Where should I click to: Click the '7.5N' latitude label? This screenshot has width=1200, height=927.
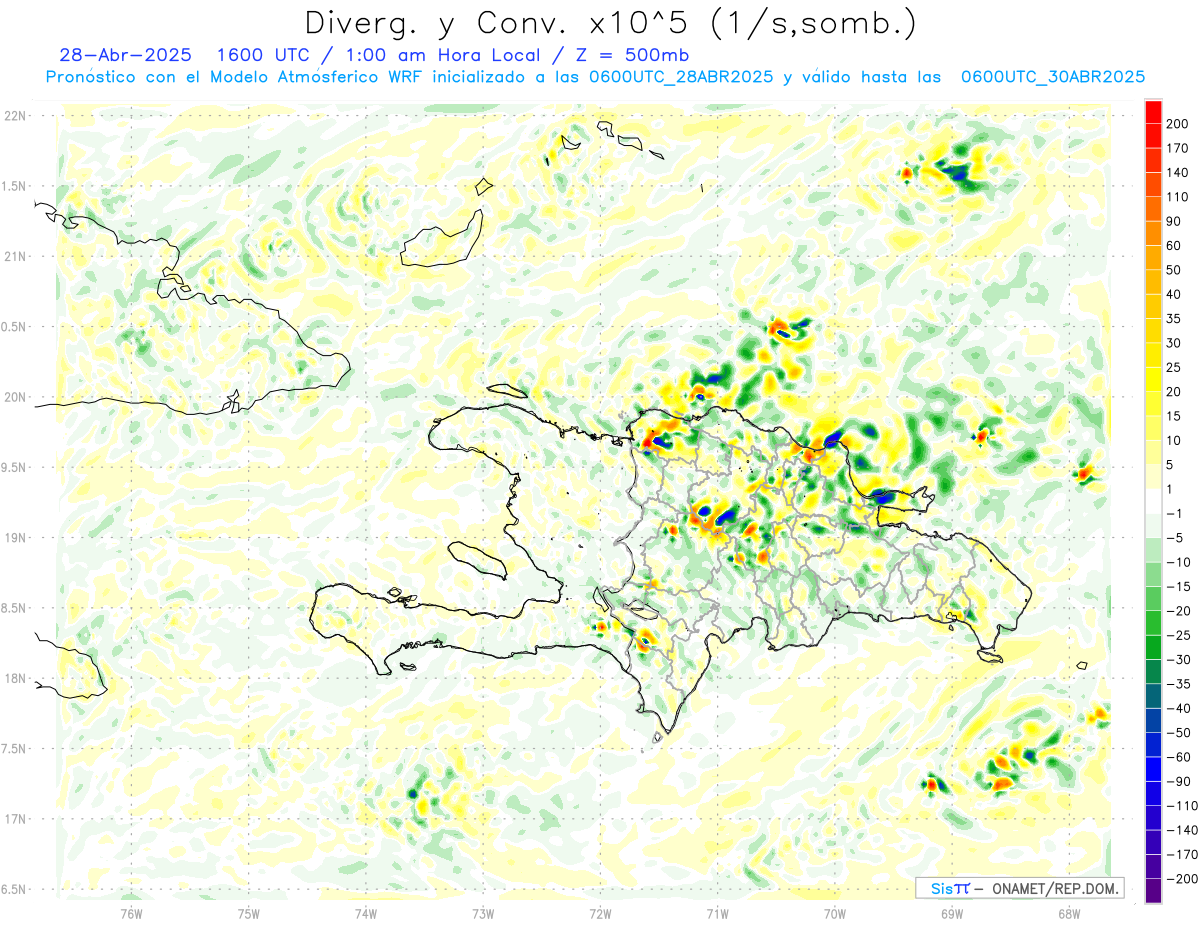click(15, 749)
